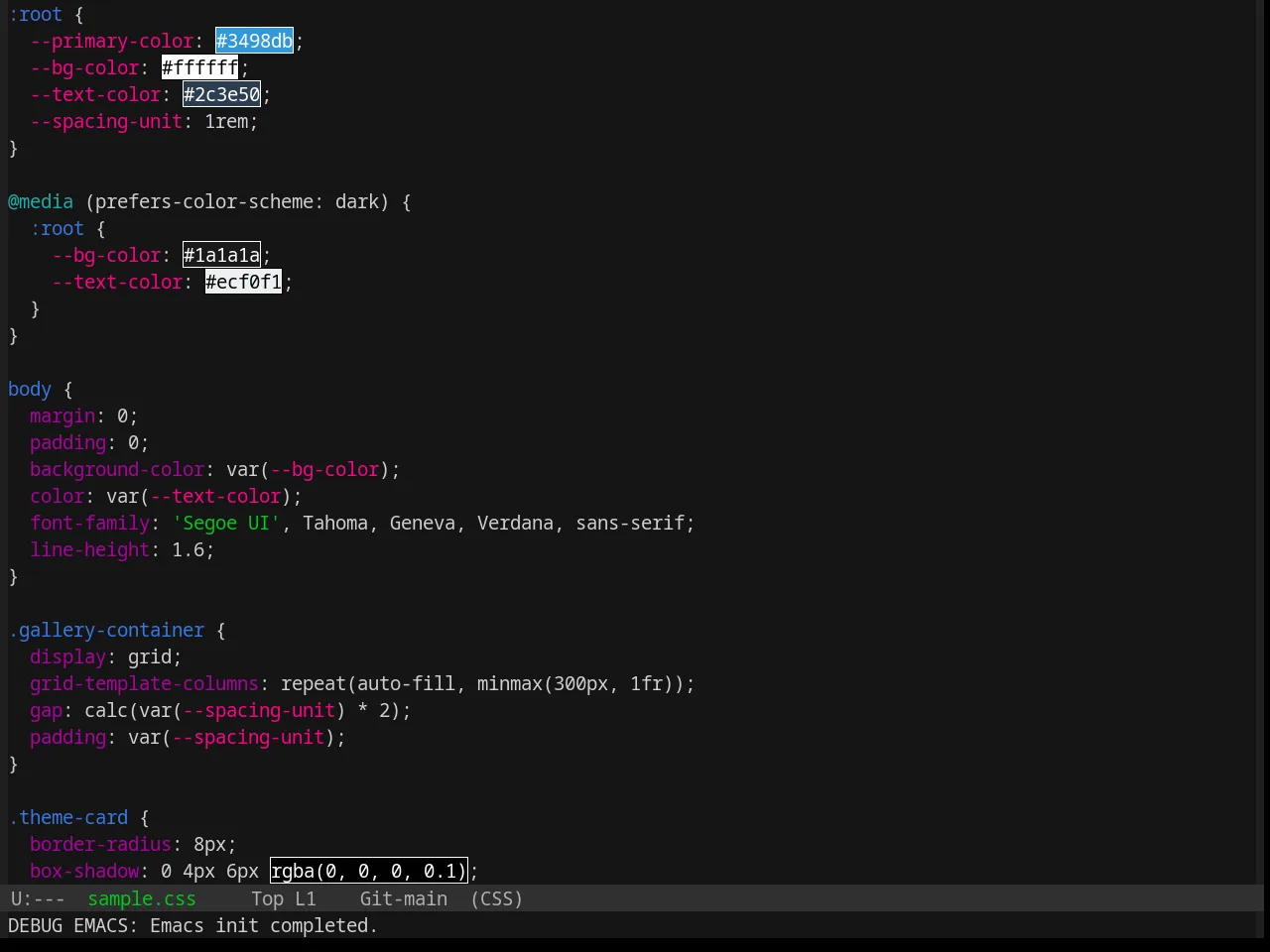Click the font-family property
The width and height of the screenshot is (1270, 952).
90,523
